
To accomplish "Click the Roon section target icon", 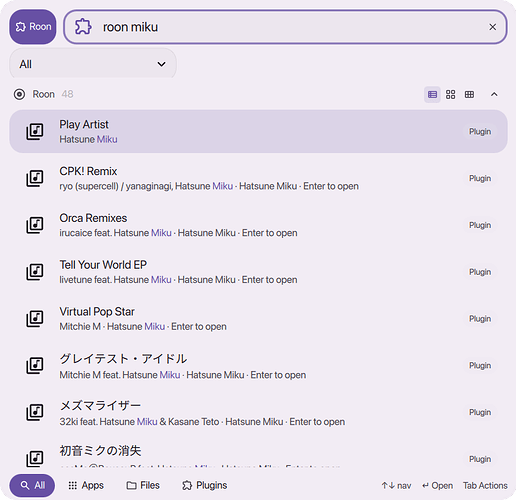I will tap(19, 94).
